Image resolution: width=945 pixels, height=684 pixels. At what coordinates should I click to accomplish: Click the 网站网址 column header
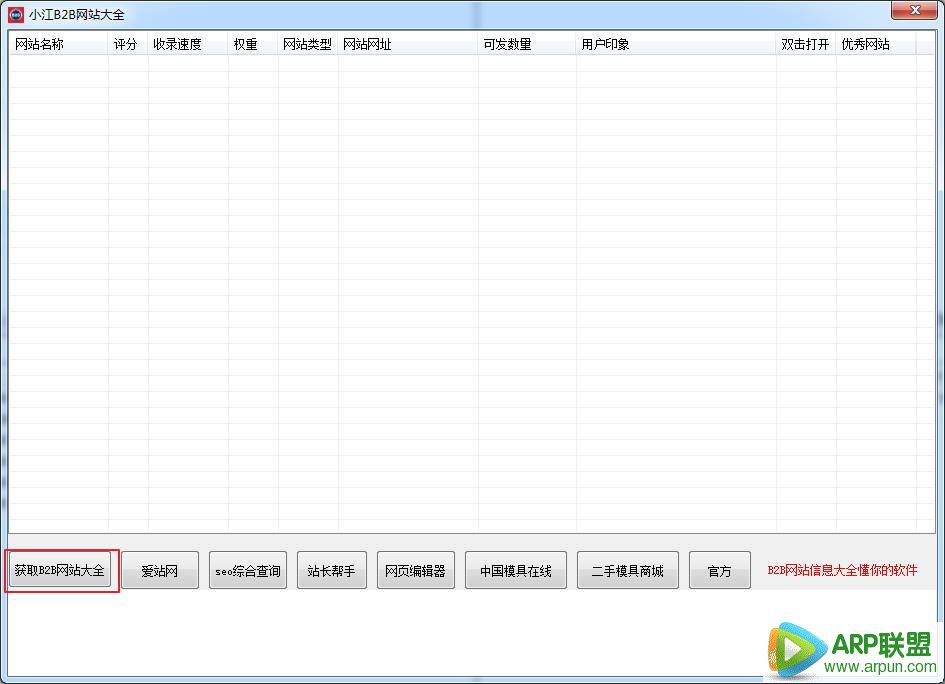pos(407,45)
